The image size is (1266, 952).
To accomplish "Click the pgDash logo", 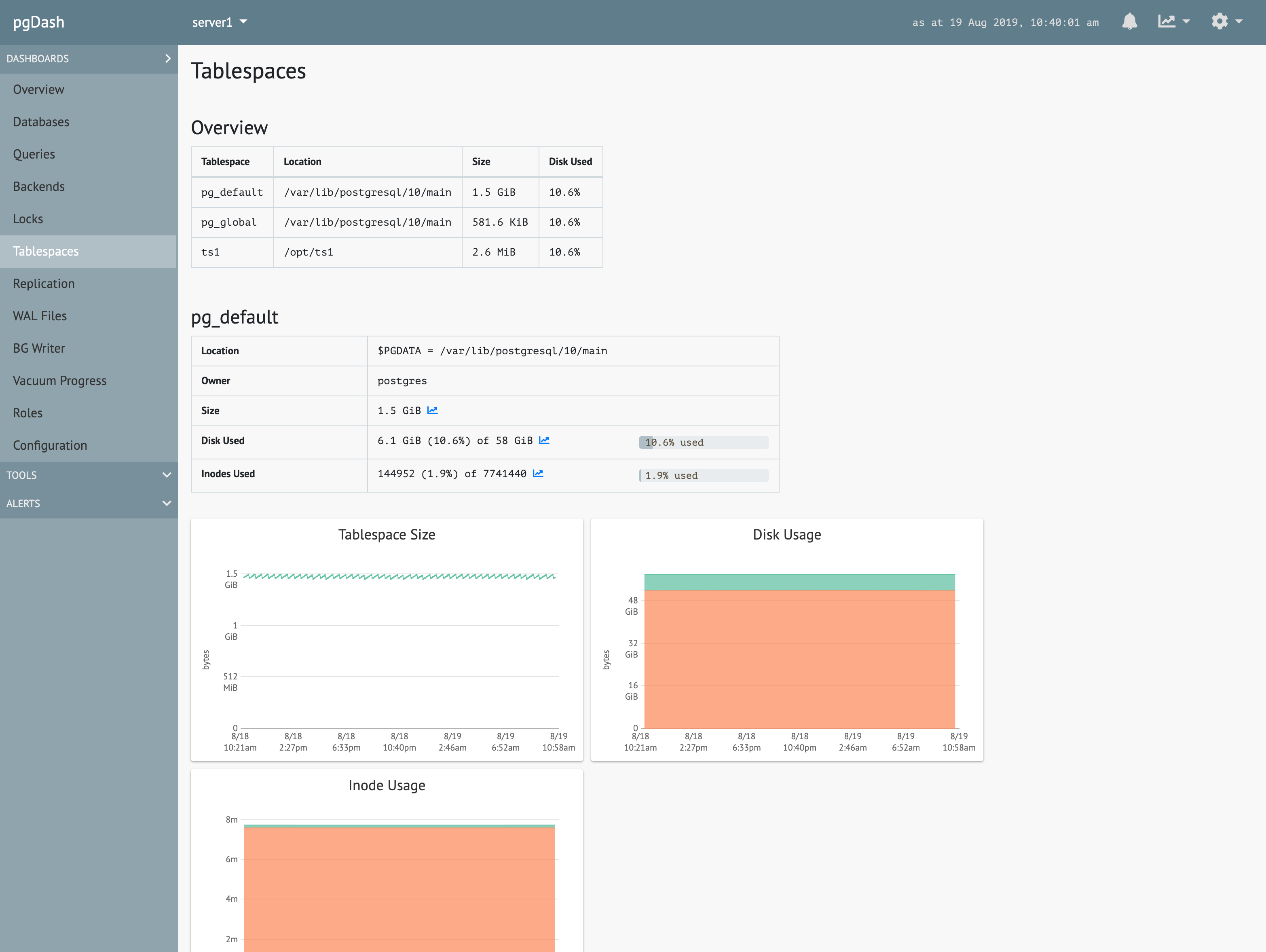I will (38, 22).
